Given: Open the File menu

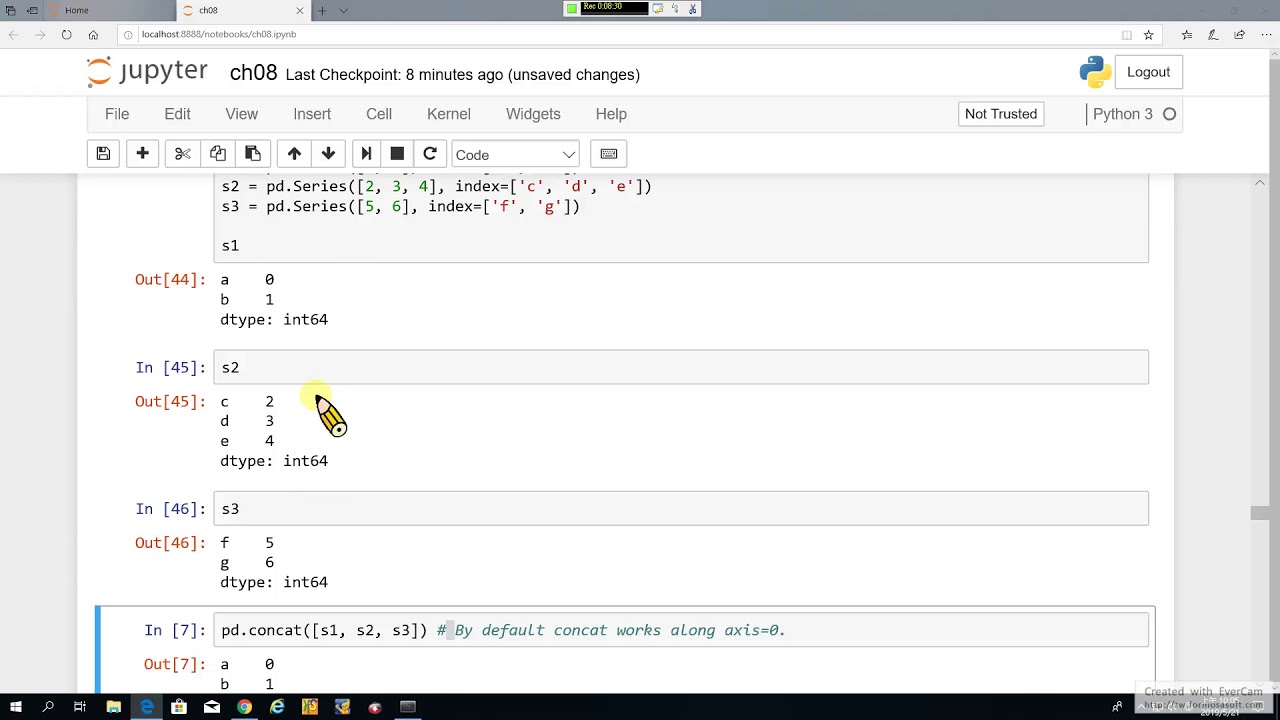Looking at the screenshot, I should click(x=117, y=114).
